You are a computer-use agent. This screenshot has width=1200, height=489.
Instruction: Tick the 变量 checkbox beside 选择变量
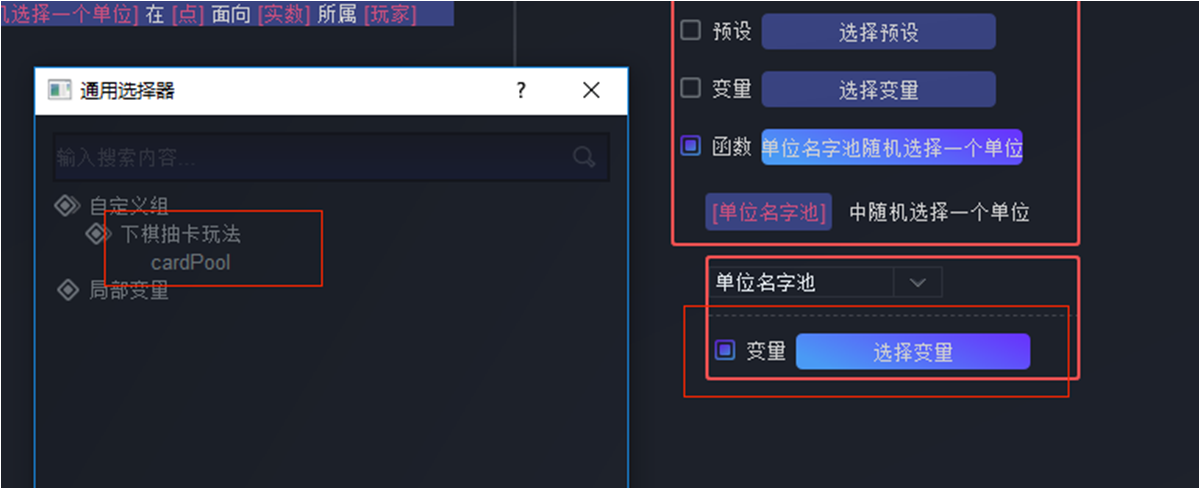point(690,88)
